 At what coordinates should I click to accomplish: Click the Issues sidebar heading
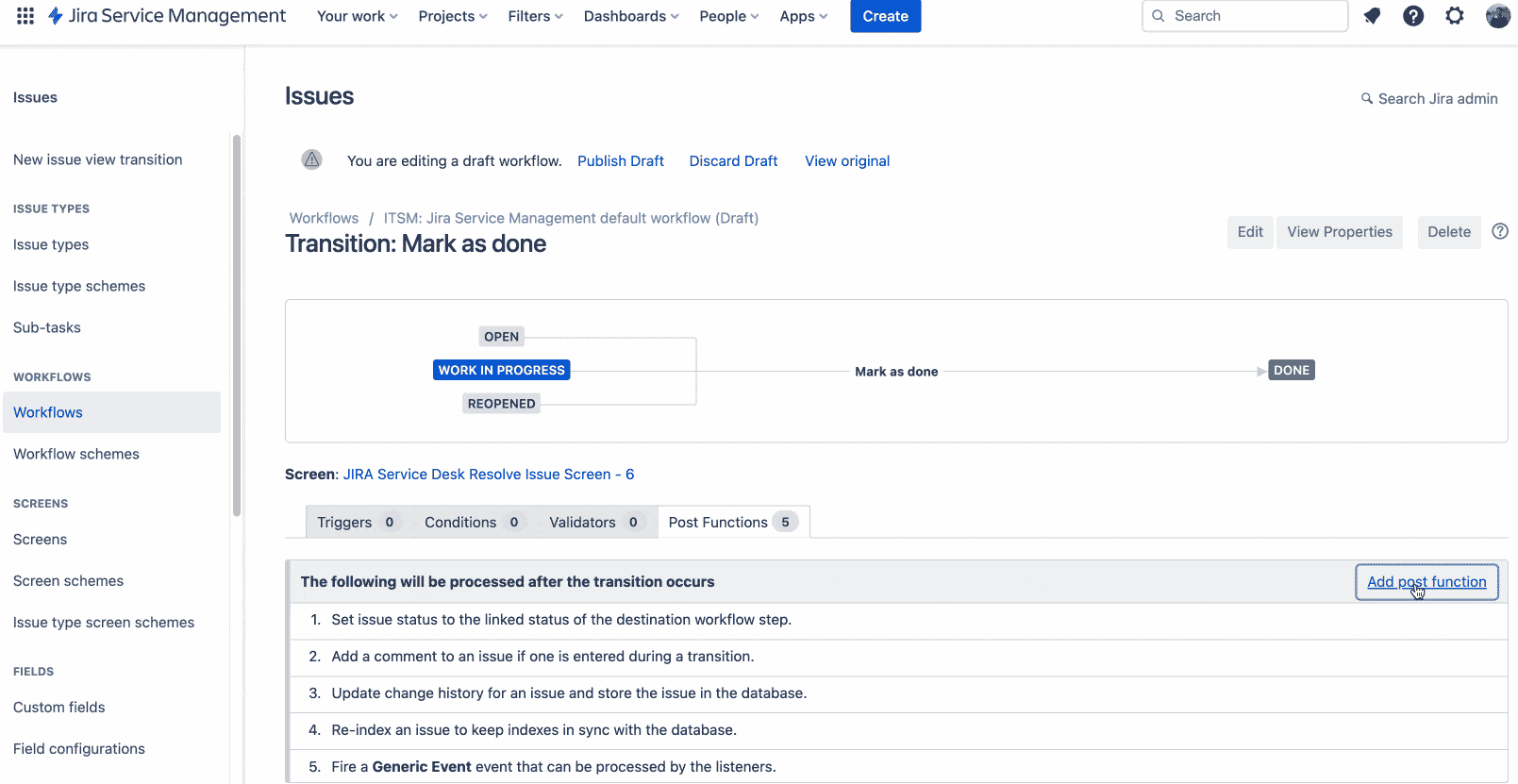click(x=36, y=97)
